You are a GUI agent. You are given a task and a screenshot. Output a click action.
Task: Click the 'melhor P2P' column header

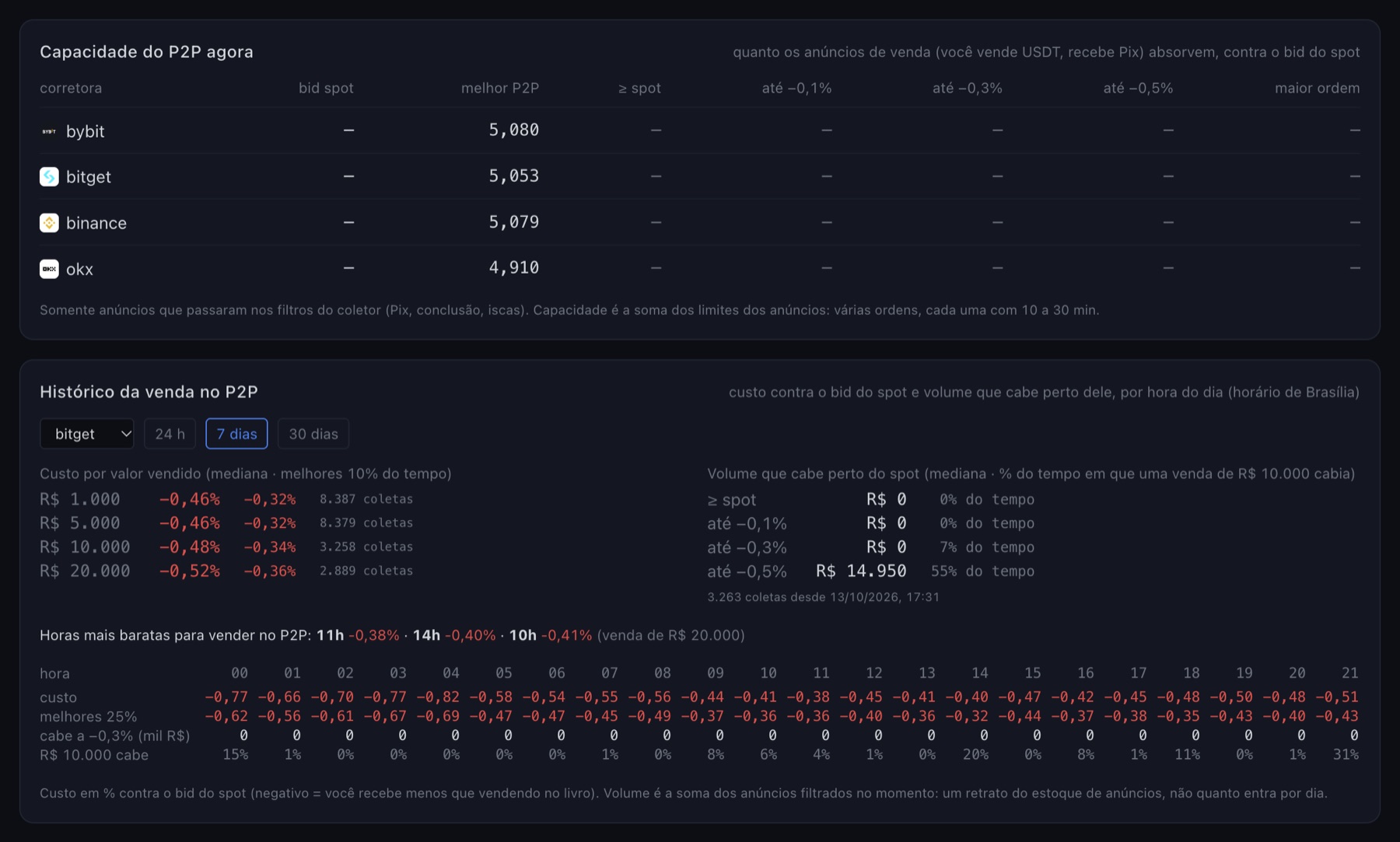pos(500,88)
